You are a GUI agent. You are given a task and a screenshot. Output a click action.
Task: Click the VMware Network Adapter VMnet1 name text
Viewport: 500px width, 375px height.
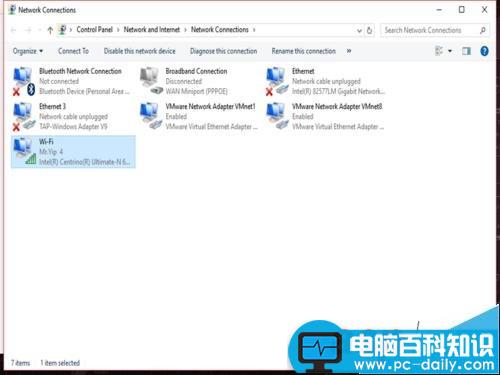point(210,106)
